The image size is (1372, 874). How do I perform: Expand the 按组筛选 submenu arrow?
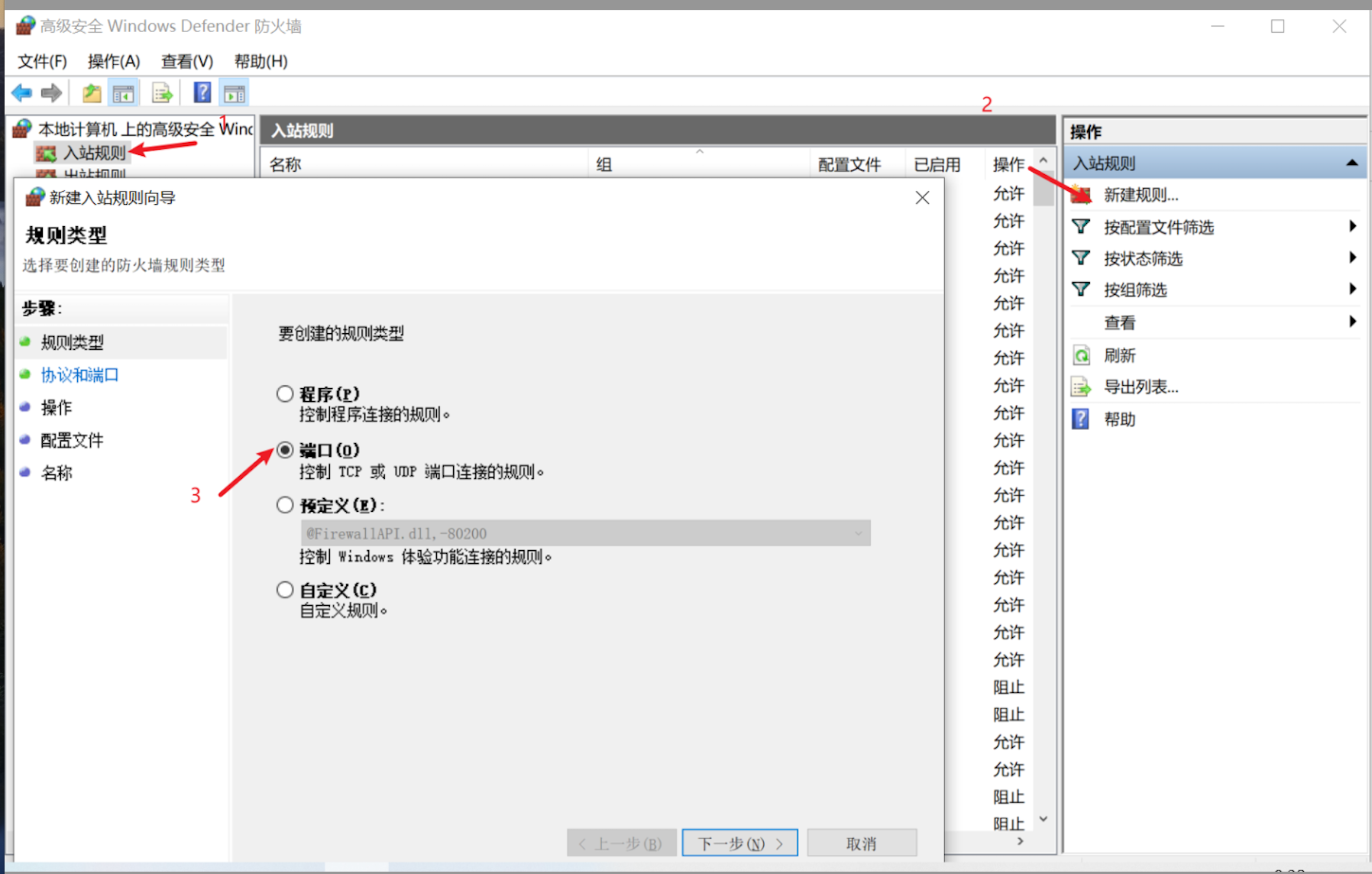click(x=1353, y=289)
